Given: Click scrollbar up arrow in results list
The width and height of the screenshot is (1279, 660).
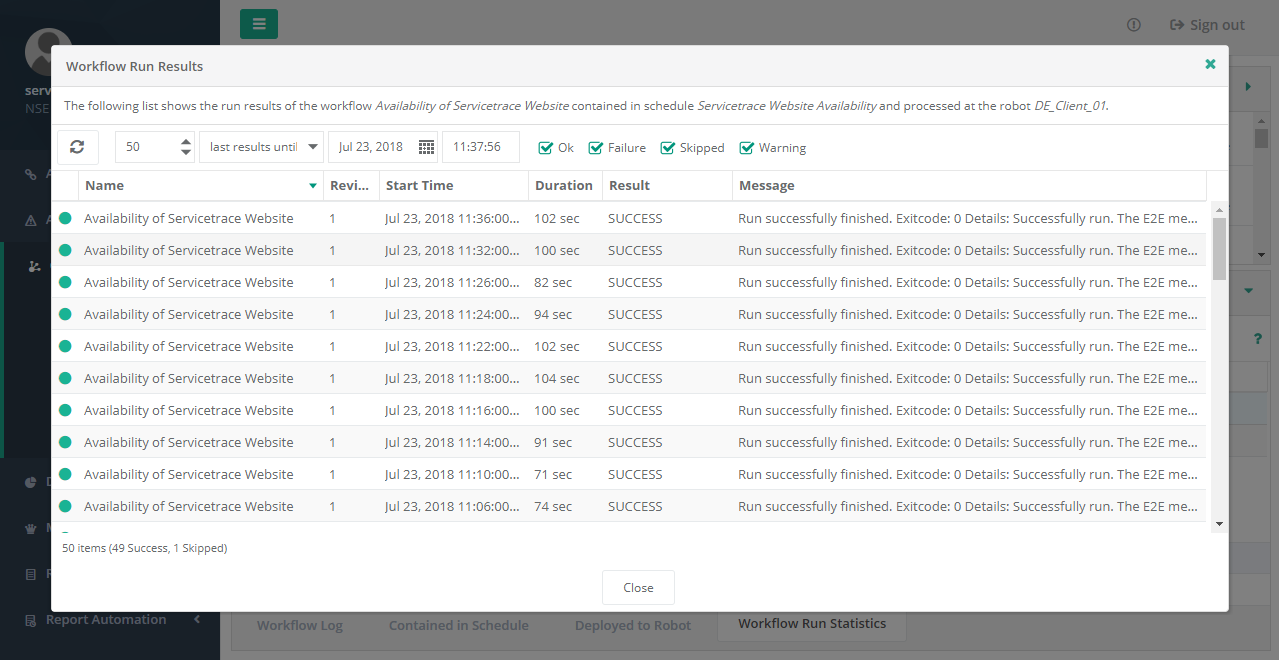Looking at the screenshot, I should coord(1219,209).
